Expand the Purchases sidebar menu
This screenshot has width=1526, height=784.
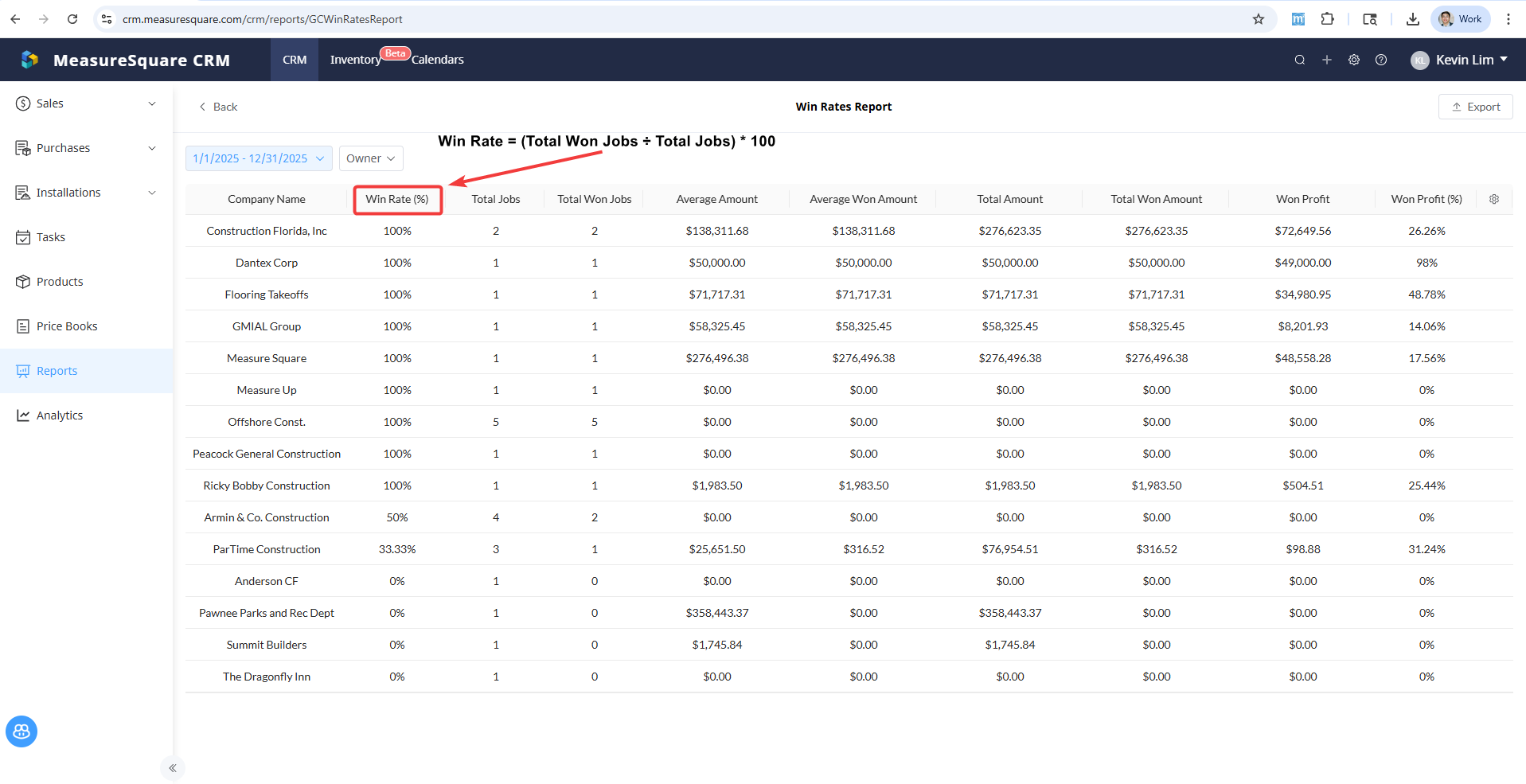[87, 148]
